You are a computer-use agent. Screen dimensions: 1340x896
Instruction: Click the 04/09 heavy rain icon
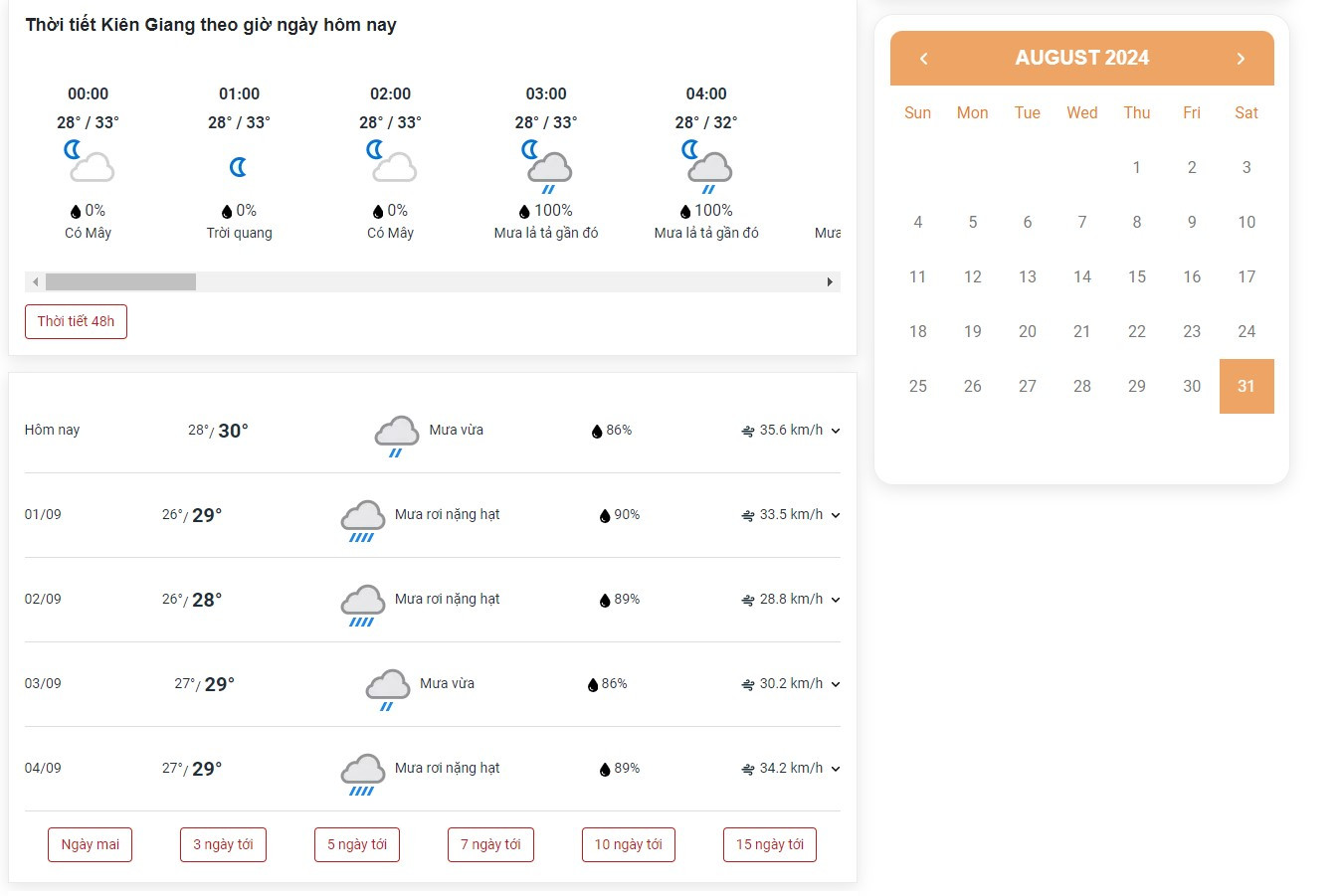(362, 774)
